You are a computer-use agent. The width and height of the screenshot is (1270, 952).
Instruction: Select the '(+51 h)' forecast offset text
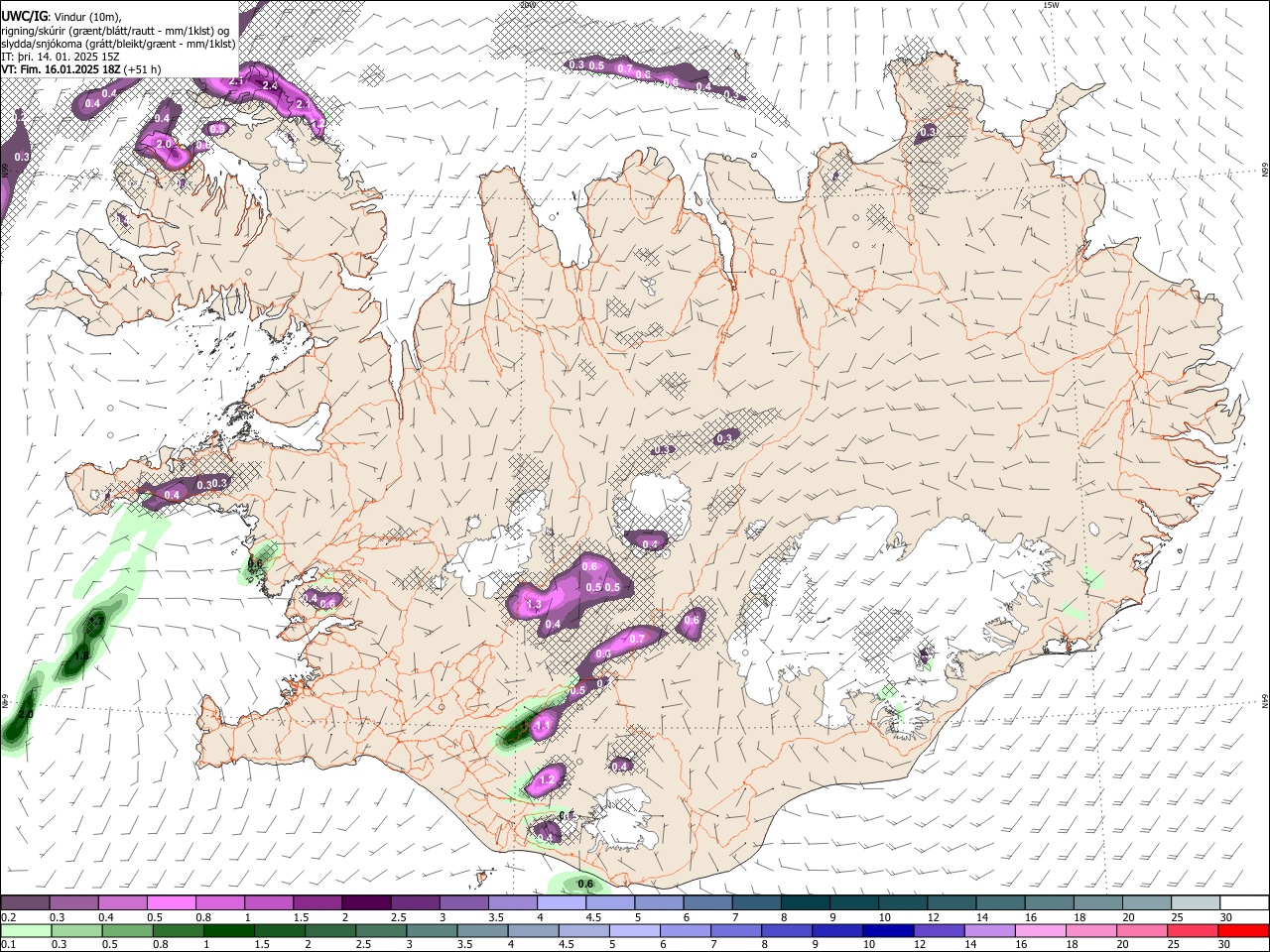pos(143,69)
